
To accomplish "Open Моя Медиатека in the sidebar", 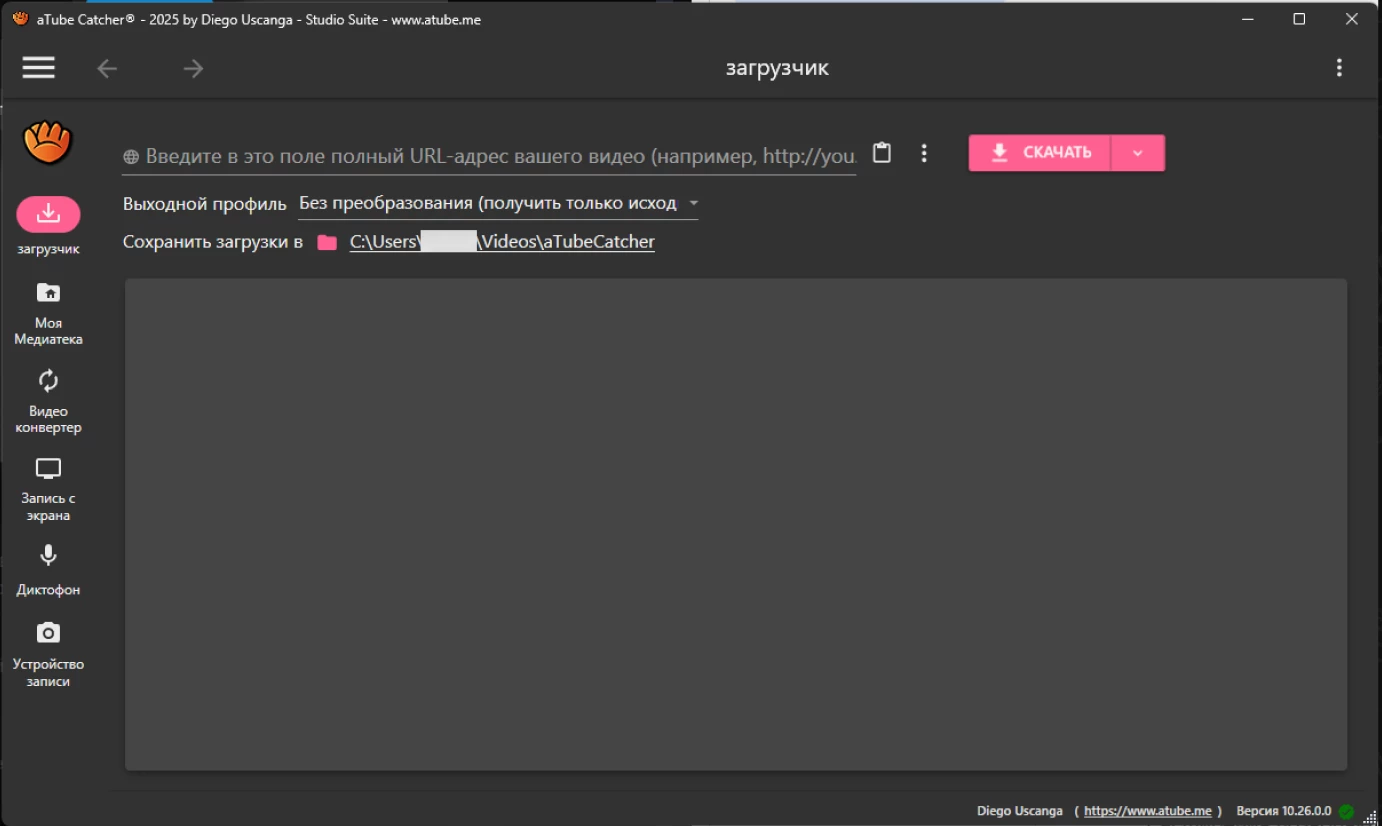I will coord(48,314).
